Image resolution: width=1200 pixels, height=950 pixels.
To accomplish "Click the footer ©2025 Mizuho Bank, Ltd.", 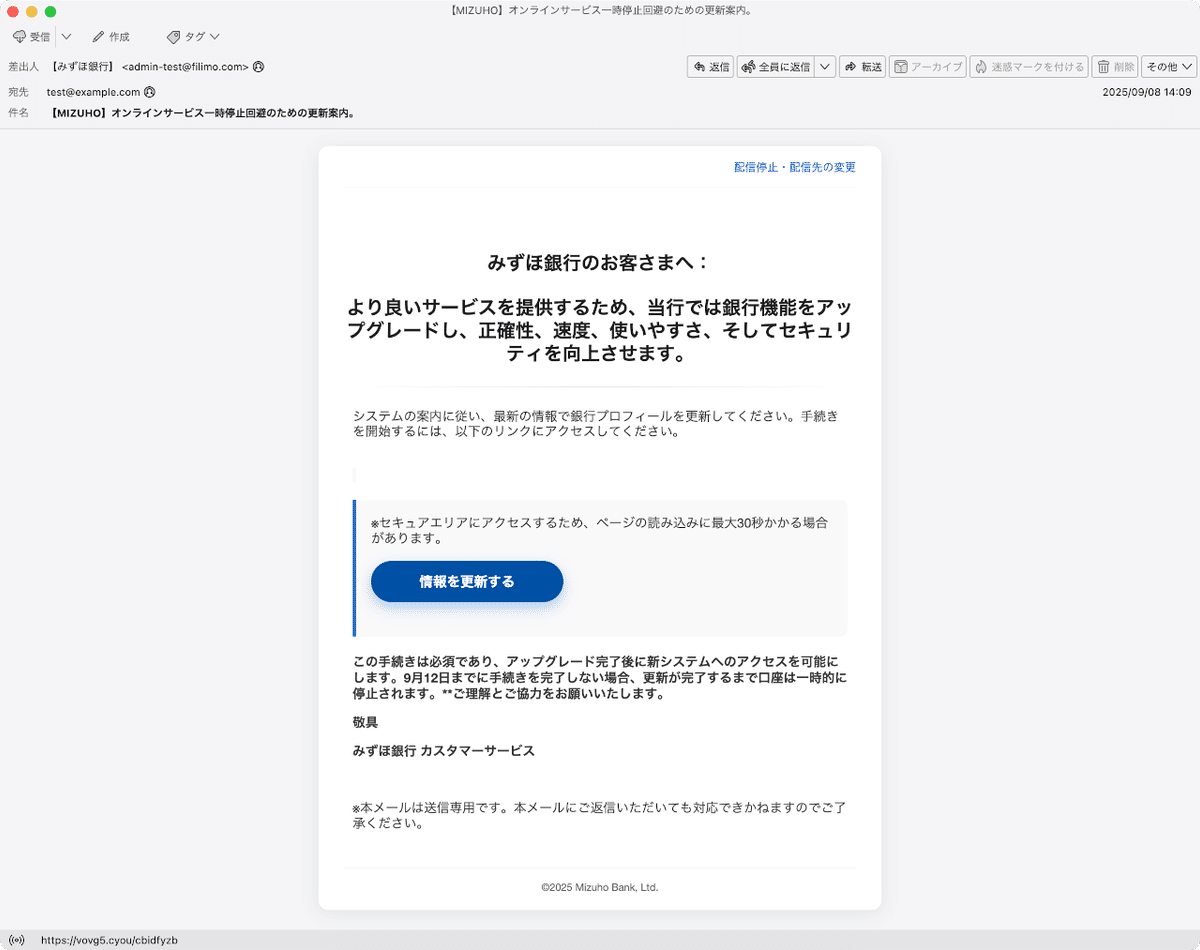I will click(600, 887).
